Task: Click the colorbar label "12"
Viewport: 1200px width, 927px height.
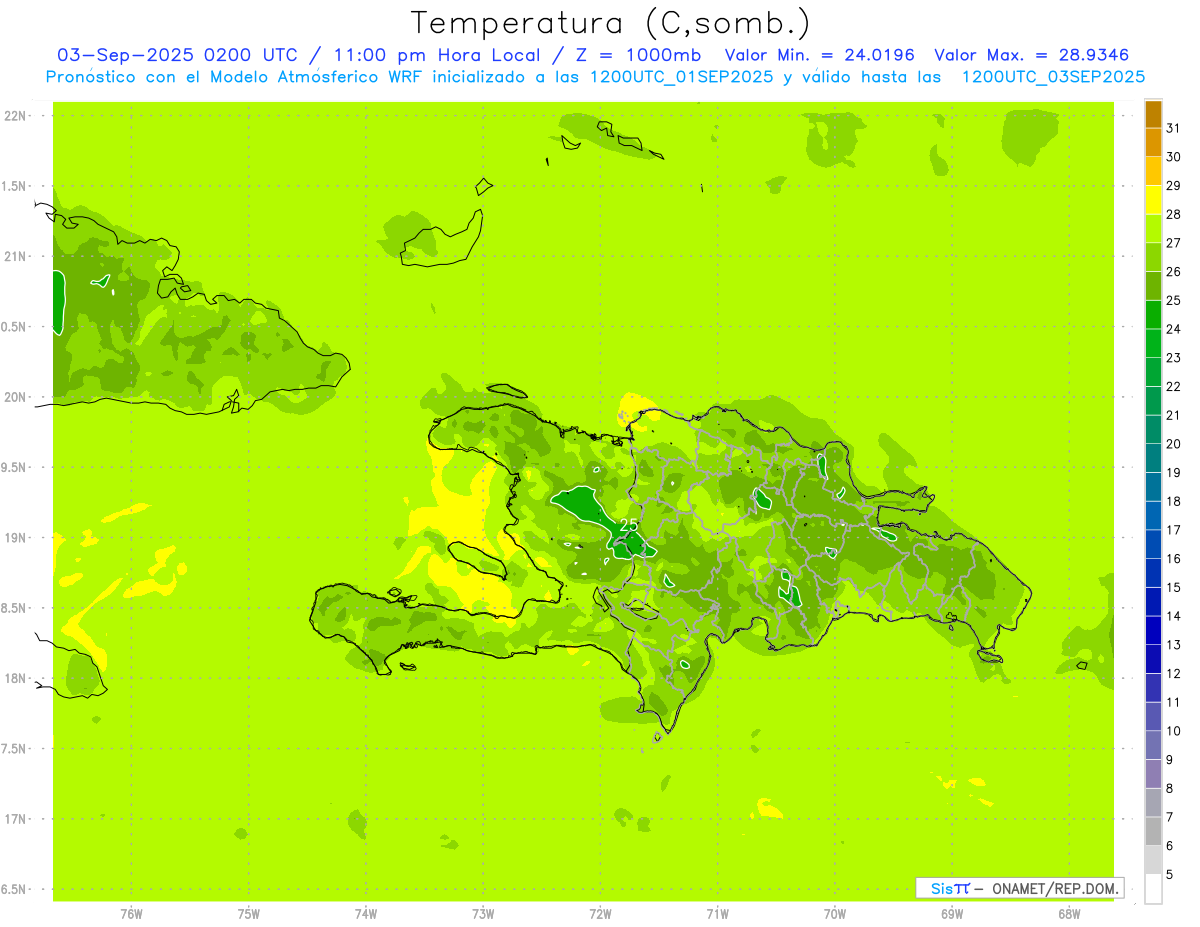Action: tap(1174, 673)
